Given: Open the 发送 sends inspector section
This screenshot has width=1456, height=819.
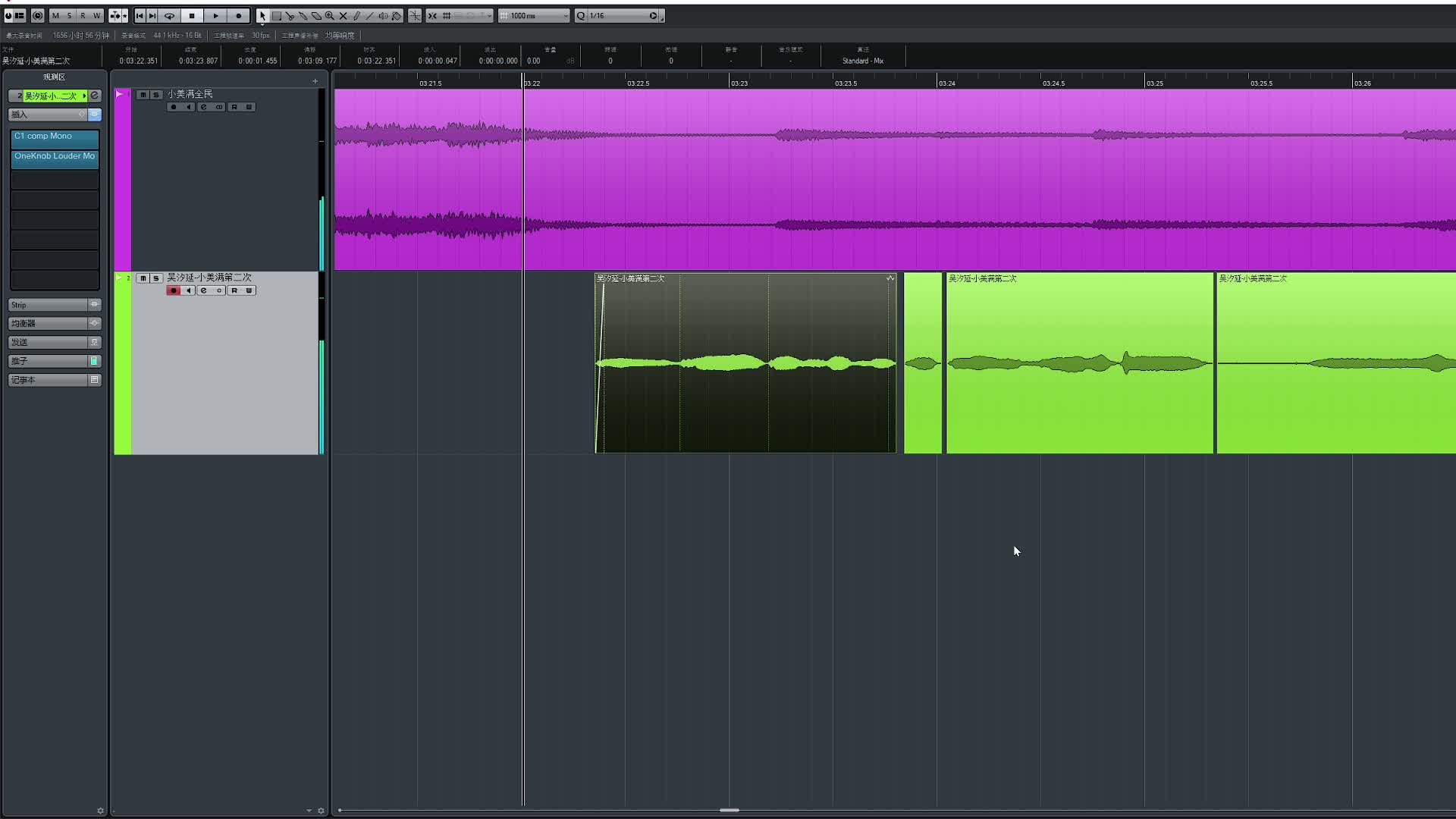Looking at the screenshot, I should pos(47,342).
